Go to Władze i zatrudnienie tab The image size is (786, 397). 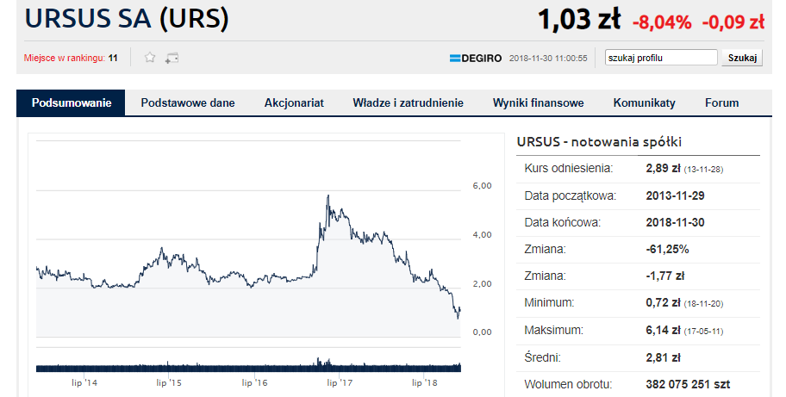click(x=408, y=103)
